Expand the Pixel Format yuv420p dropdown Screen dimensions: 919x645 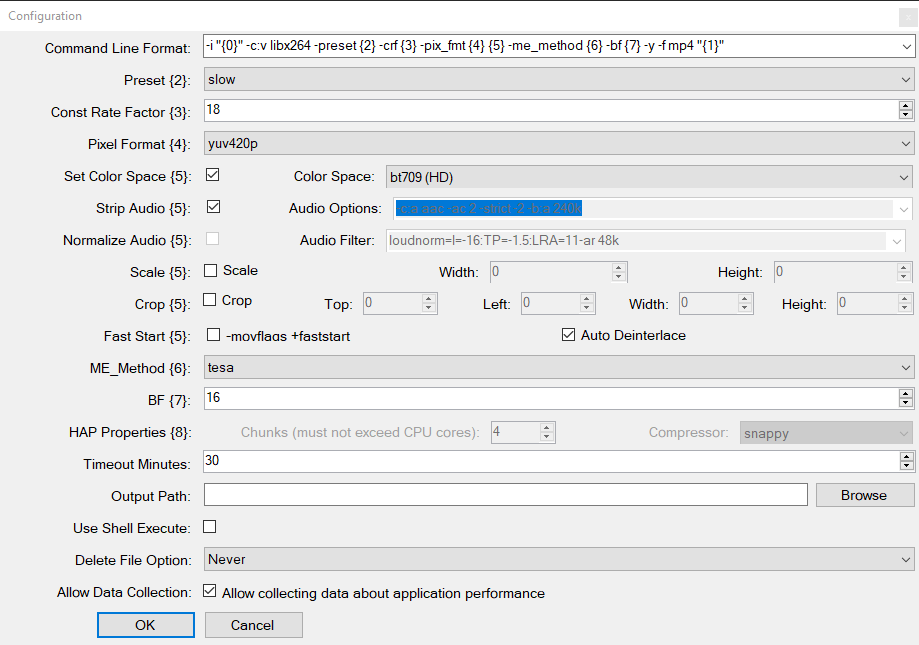tap(558, 144)
